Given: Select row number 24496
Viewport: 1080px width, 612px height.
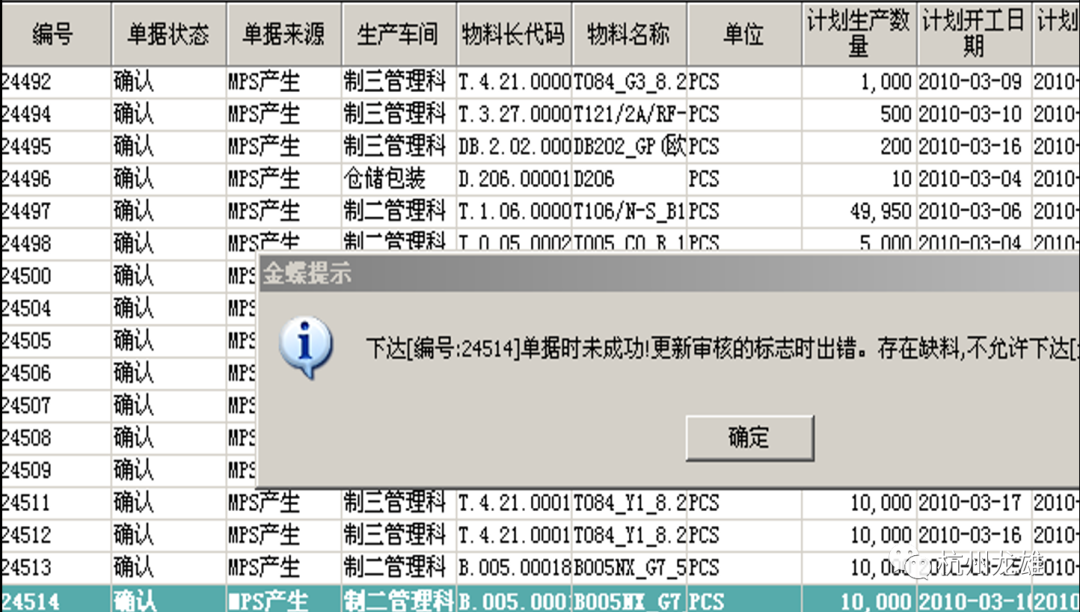Looking at the screenshot, I should click(x=25, y=179).
